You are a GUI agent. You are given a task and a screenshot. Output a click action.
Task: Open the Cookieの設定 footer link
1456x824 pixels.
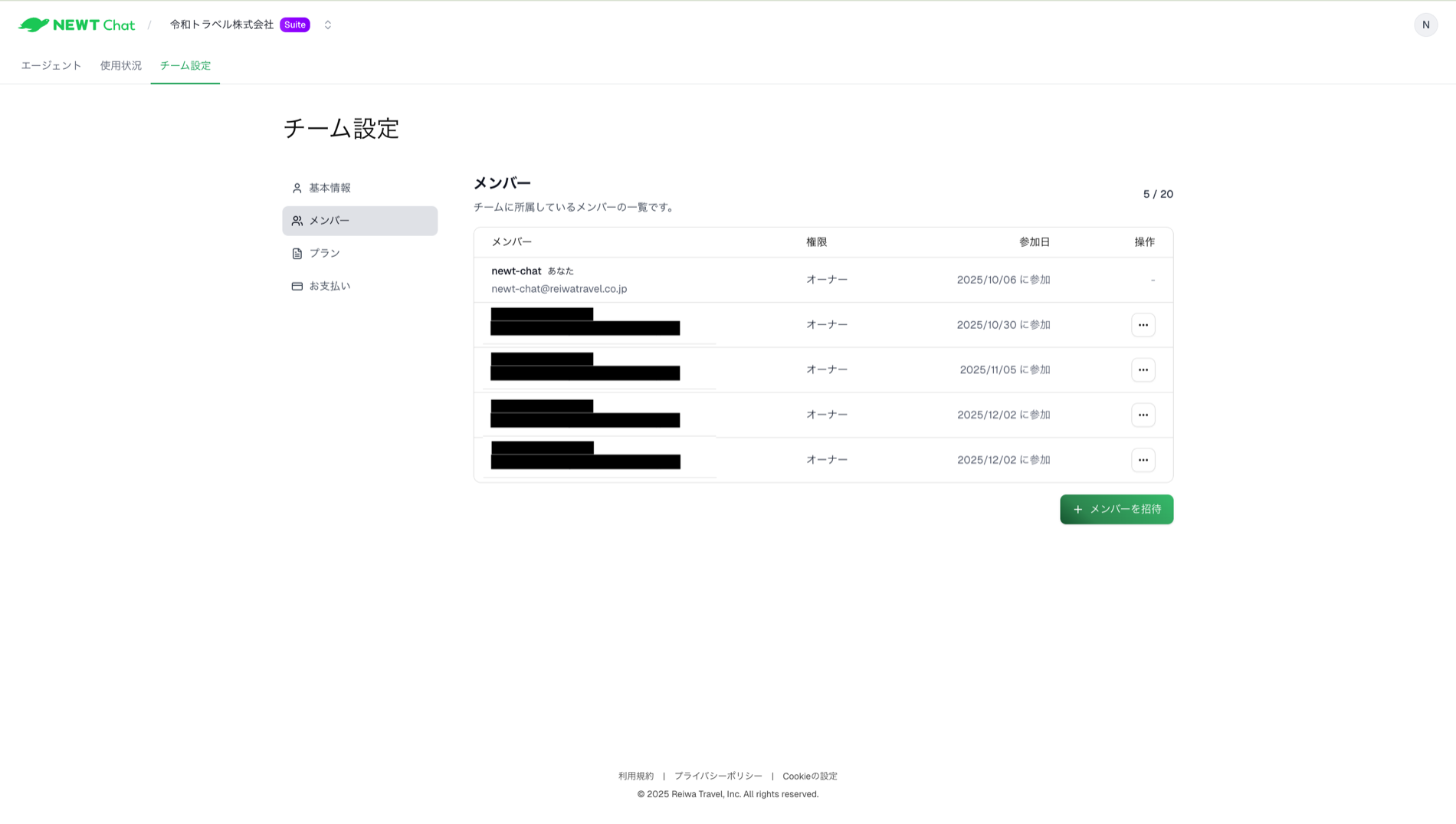[x=809, y=776]
